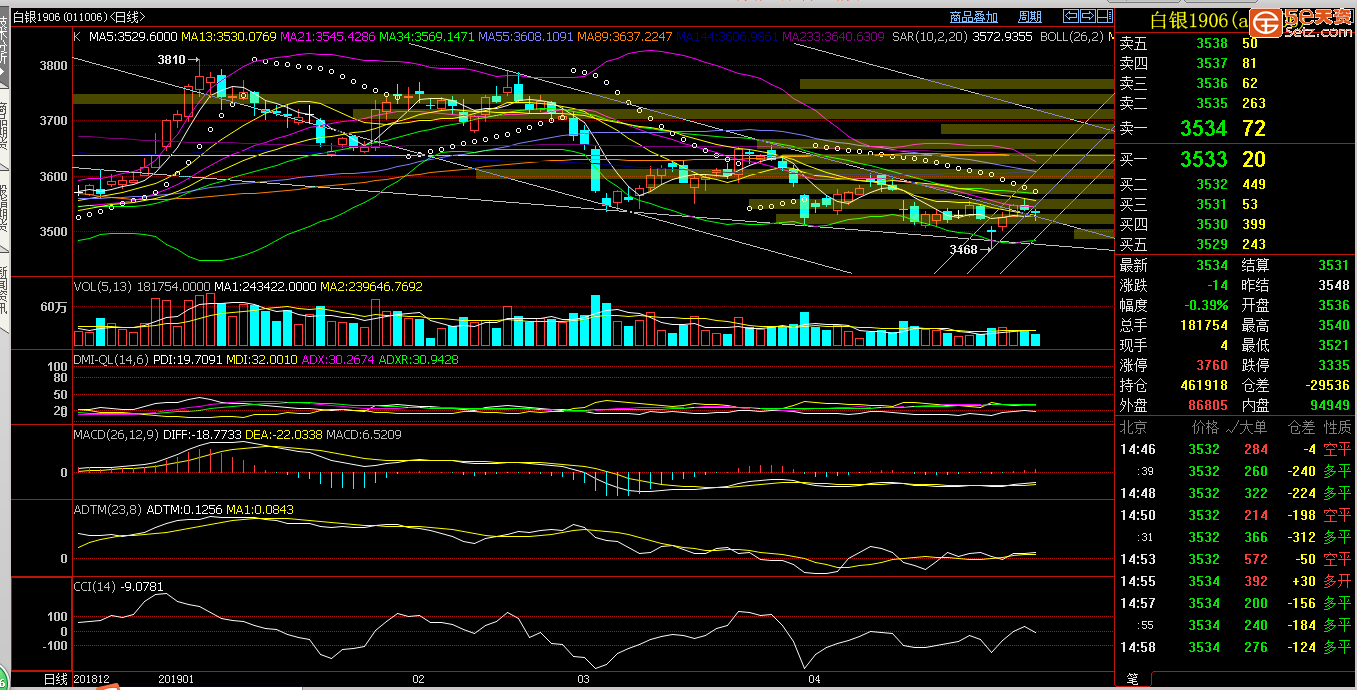
Task: Click the 最新 latest price value 3534
Action: [x=1212, y=265]
